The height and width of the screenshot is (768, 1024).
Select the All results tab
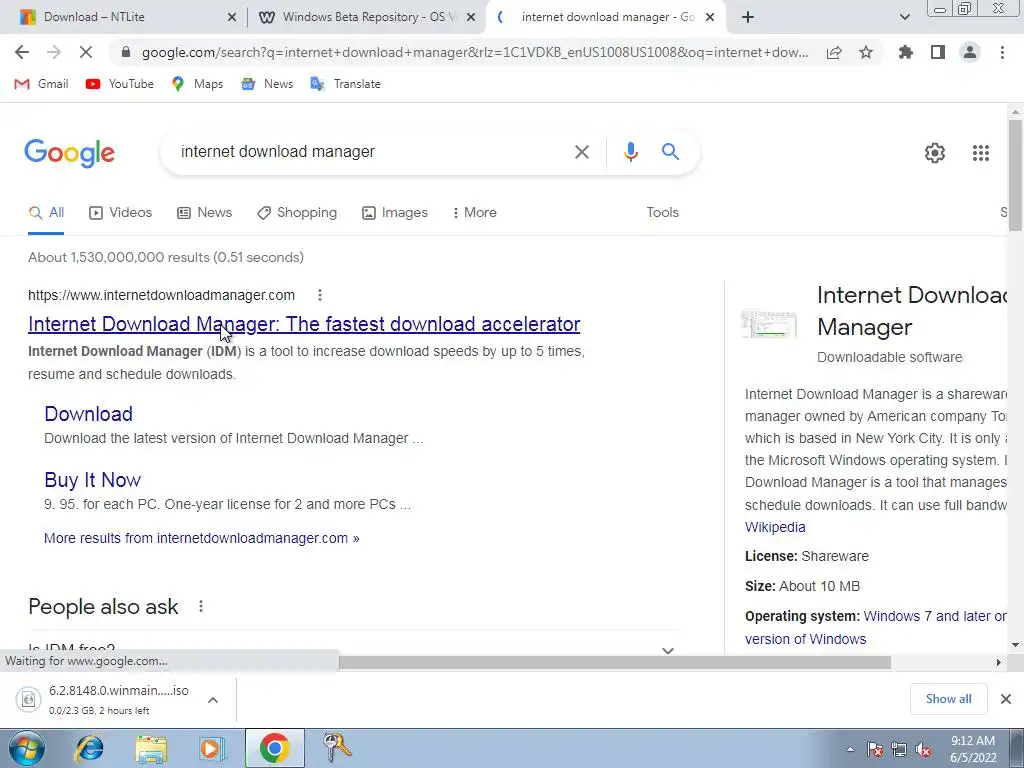coord(46,213)
